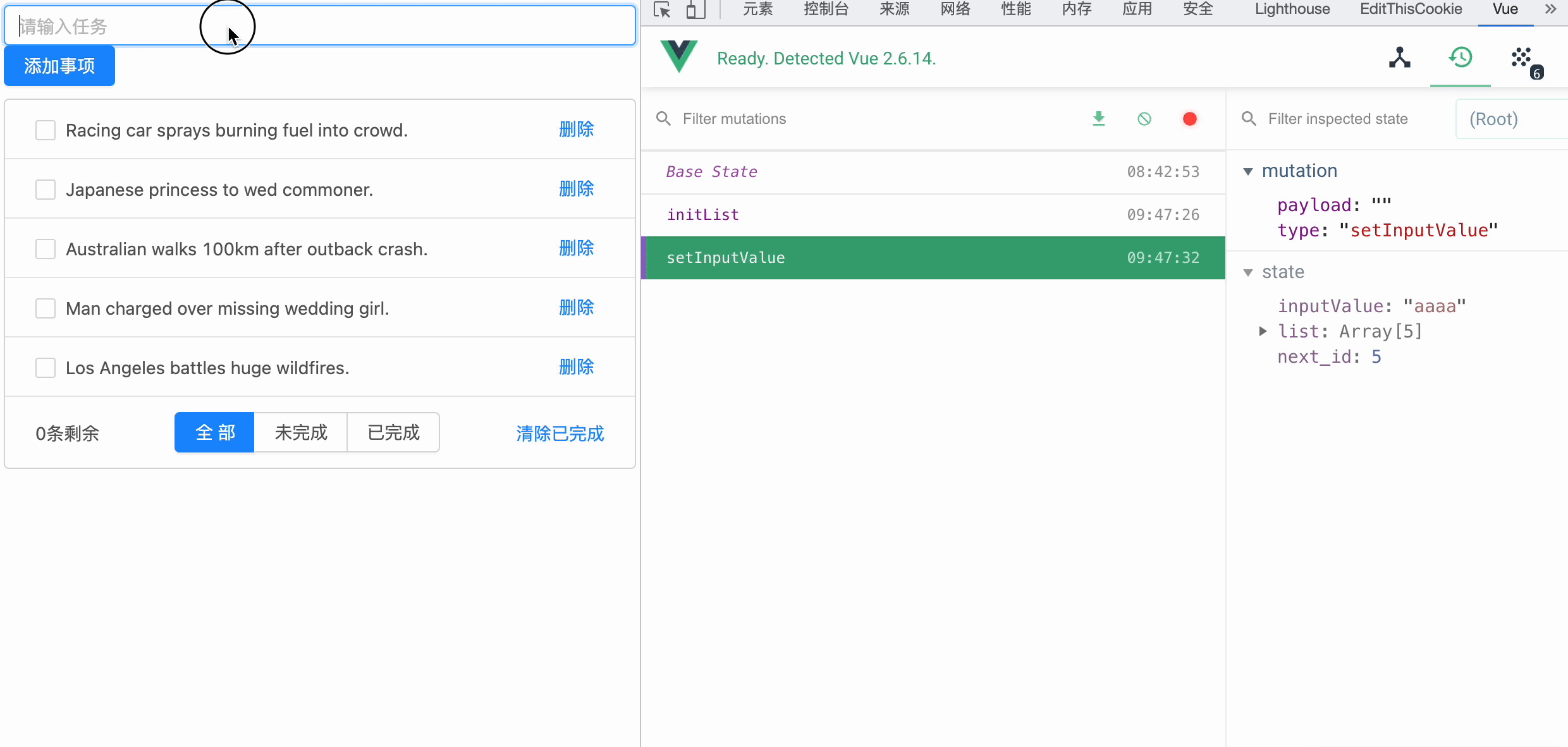
Task: Open the Vue Components inspector icon
Action: 1399,58
